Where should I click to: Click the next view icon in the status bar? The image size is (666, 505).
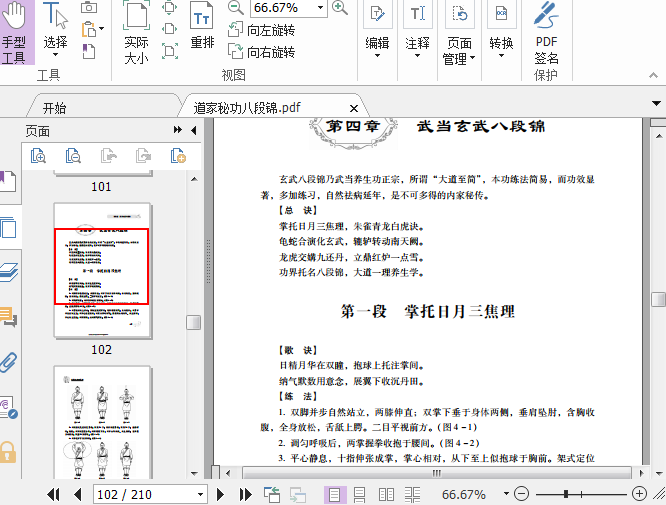pyautogui.click(x=298, y=494)
